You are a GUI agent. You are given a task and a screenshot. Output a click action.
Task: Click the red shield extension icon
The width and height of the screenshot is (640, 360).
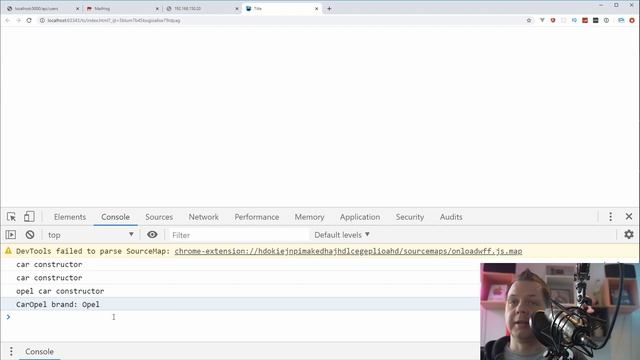(553, 20)
